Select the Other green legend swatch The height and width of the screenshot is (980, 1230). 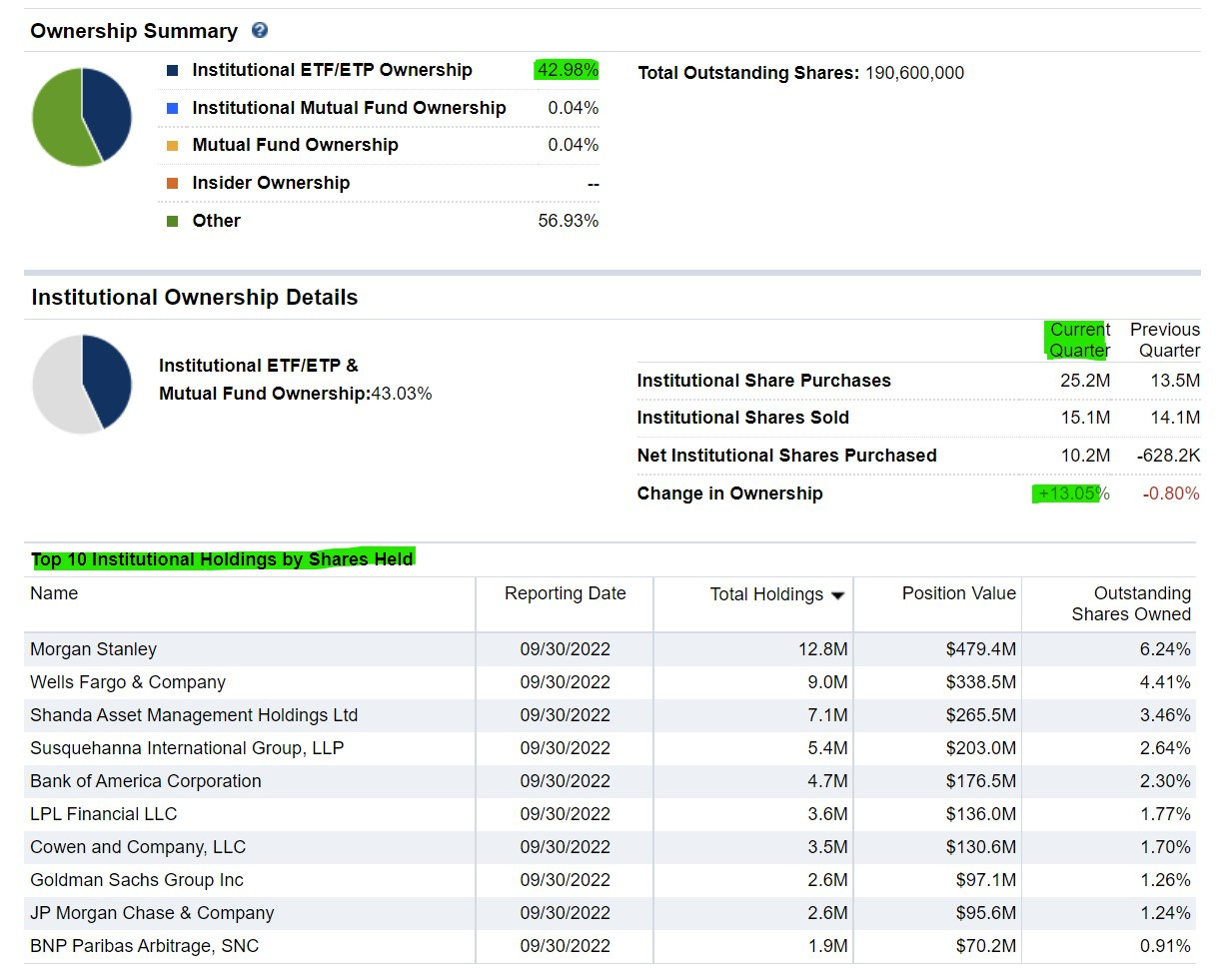172,221
